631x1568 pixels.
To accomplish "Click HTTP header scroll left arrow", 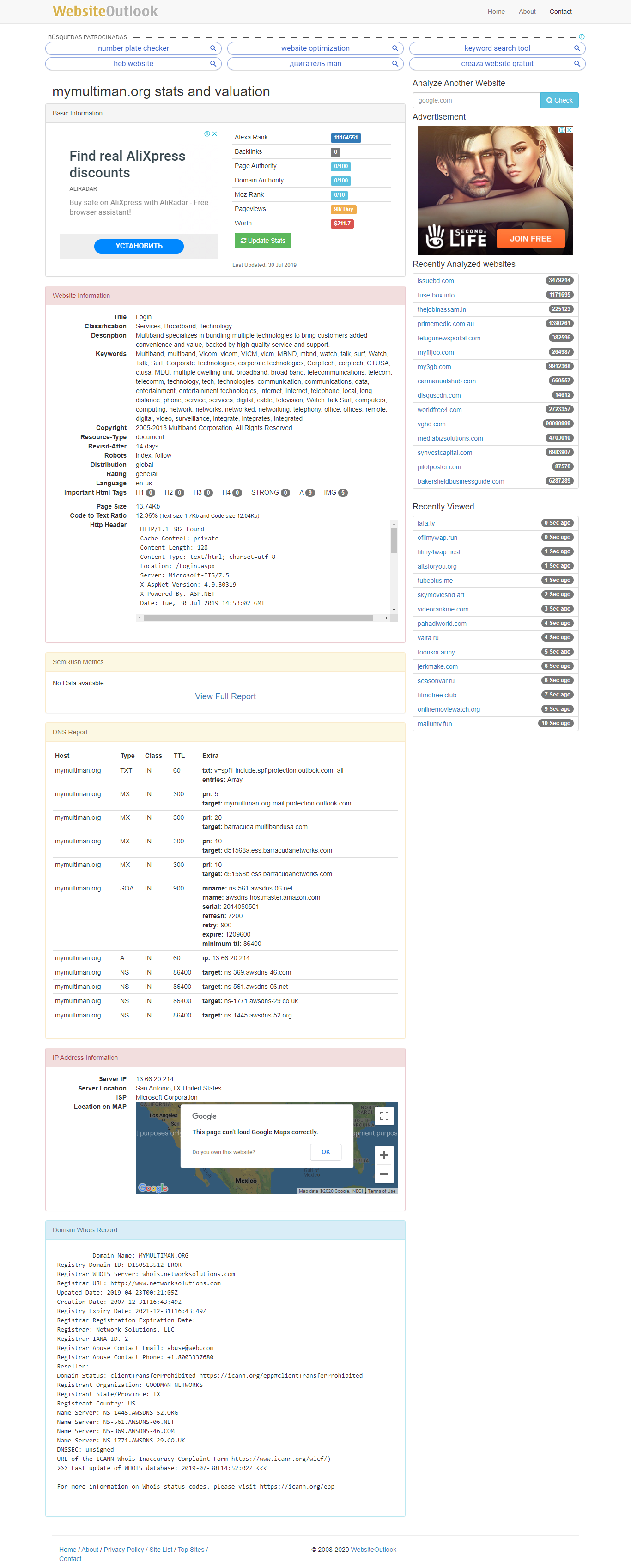I will pyautogui.click(x=140, y=618).
